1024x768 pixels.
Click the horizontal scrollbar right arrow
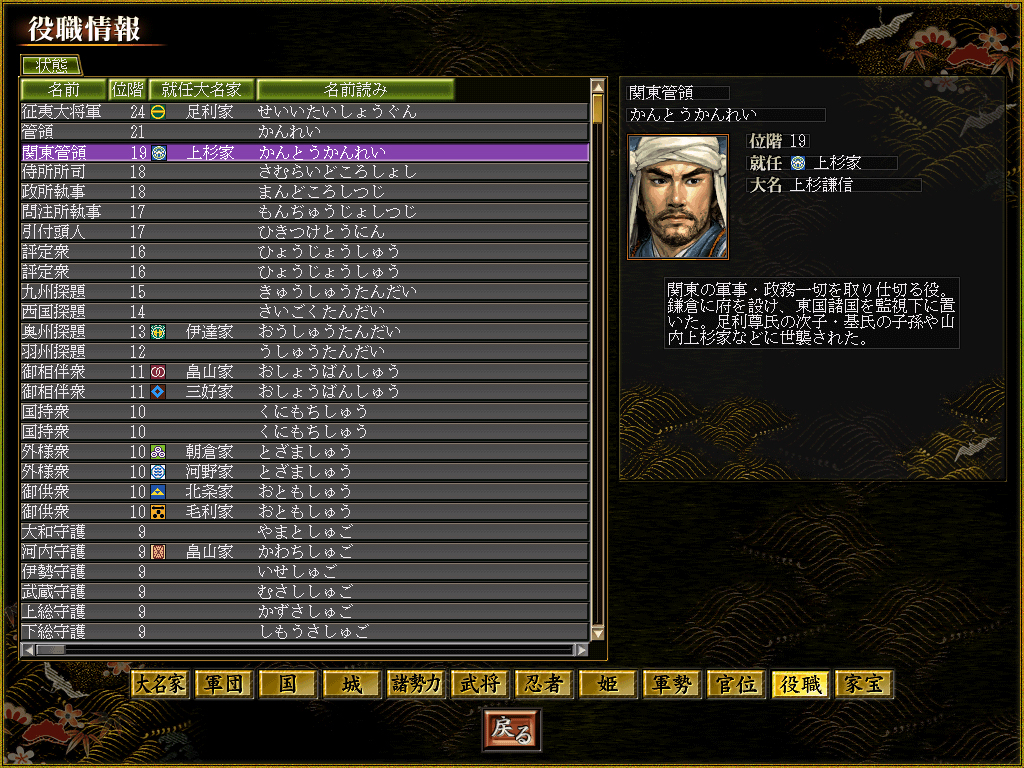pyautogui.click(x=581, y=650)
